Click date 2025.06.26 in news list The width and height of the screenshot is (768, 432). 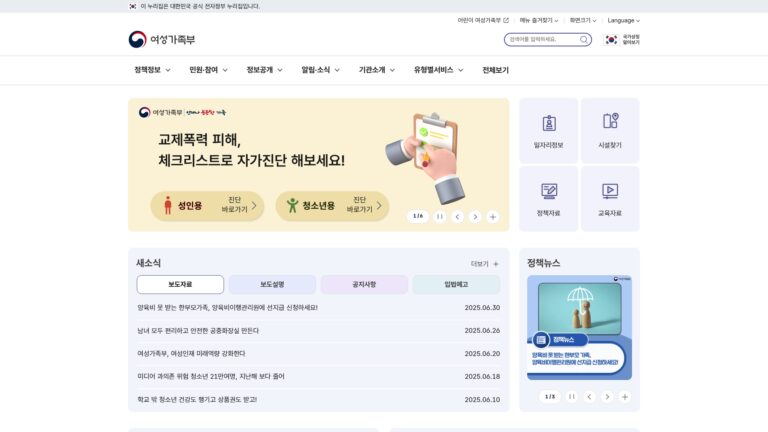482,331
